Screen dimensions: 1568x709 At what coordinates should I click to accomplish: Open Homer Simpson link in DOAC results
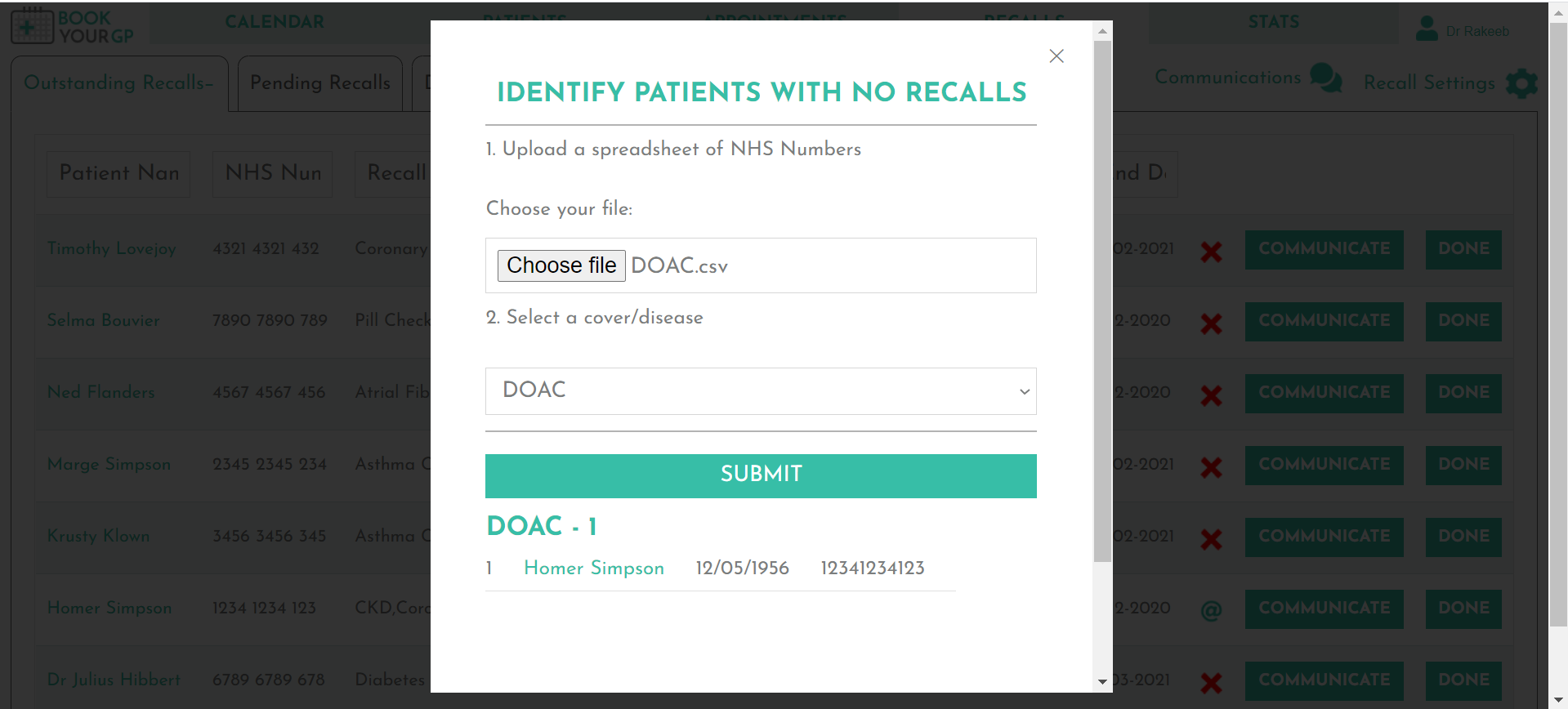pos(594,569)
